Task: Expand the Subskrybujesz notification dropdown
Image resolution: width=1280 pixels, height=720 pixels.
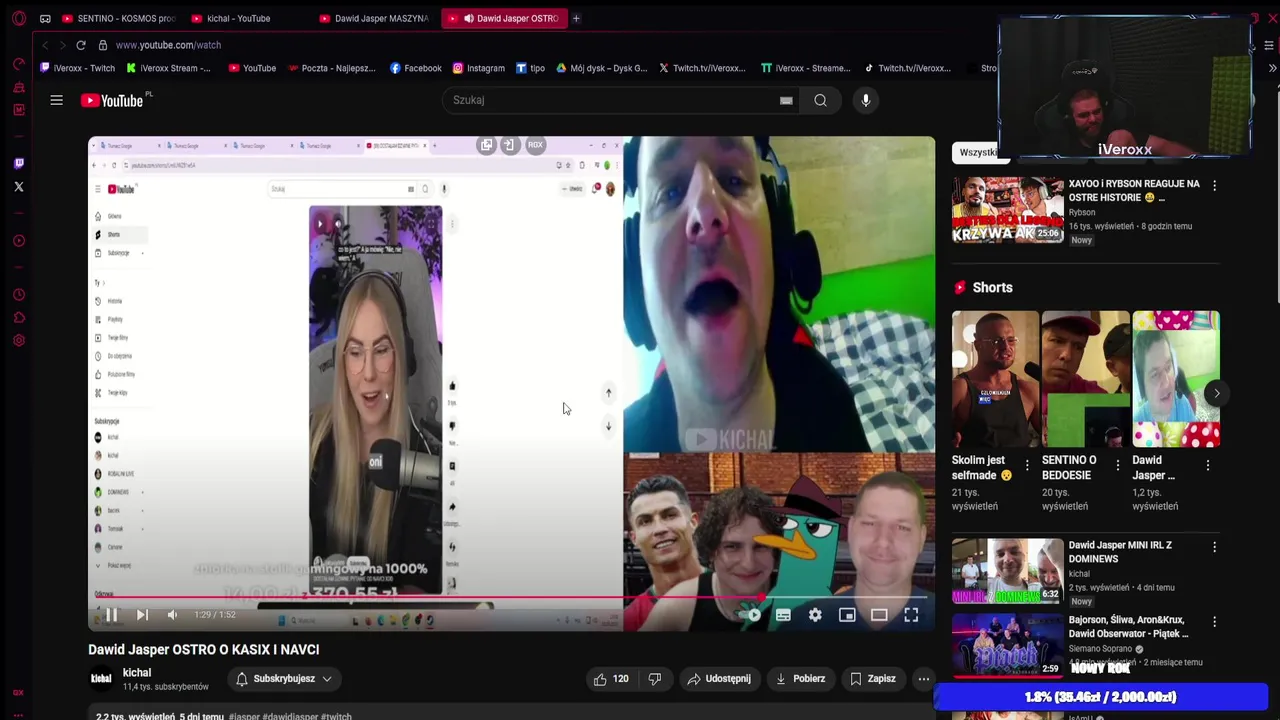Action: point(283,679)
